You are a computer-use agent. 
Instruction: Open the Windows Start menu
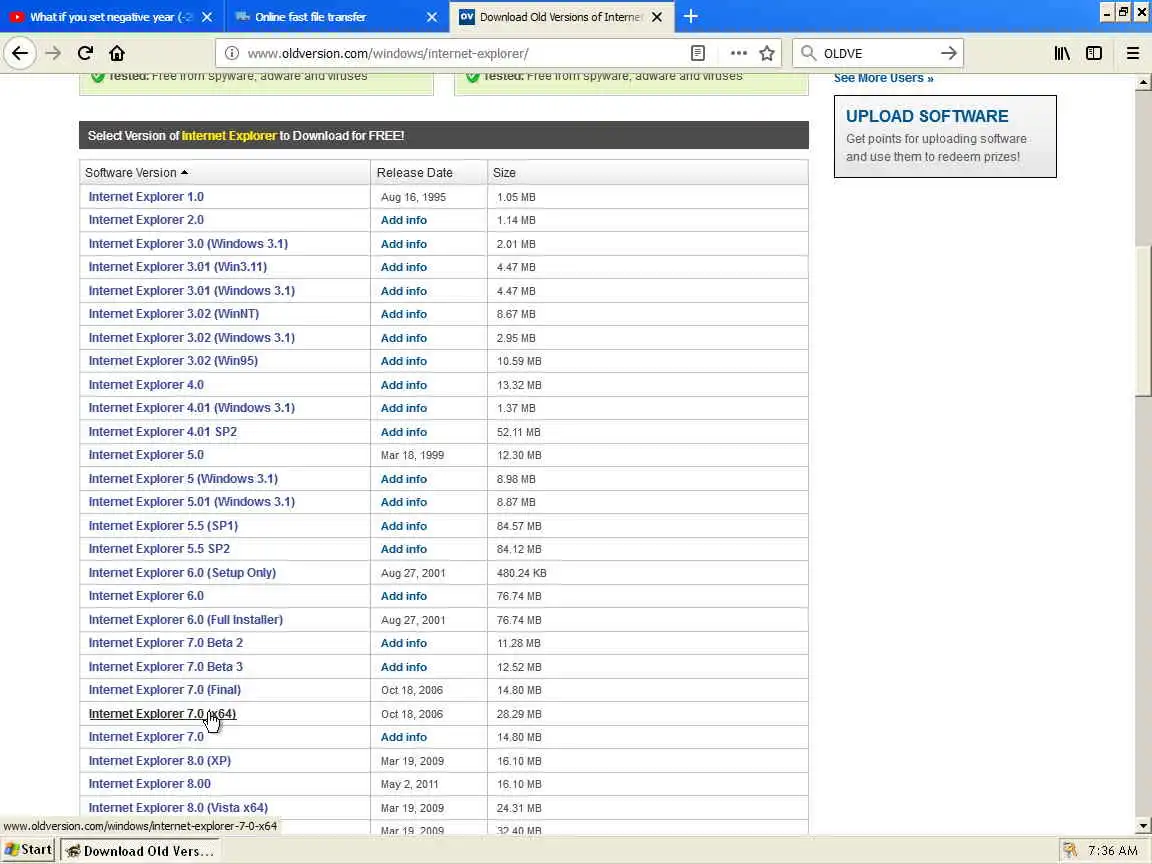[28, 850]
